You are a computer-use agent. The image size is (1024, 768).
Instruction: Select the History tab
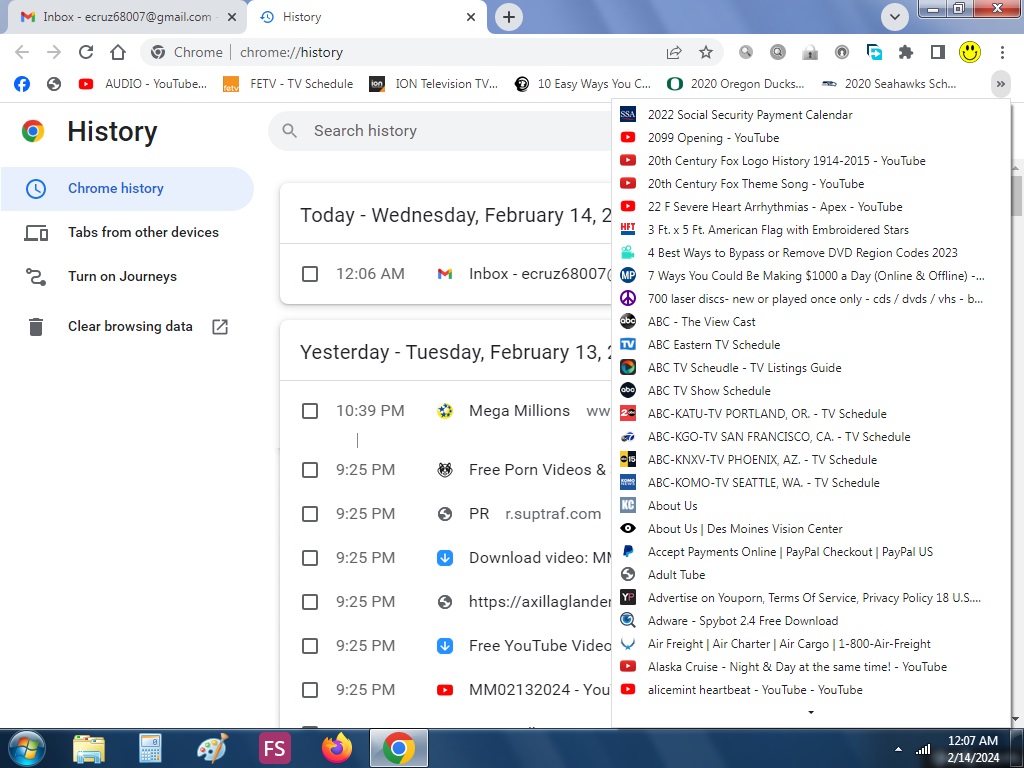click(367, 17)
